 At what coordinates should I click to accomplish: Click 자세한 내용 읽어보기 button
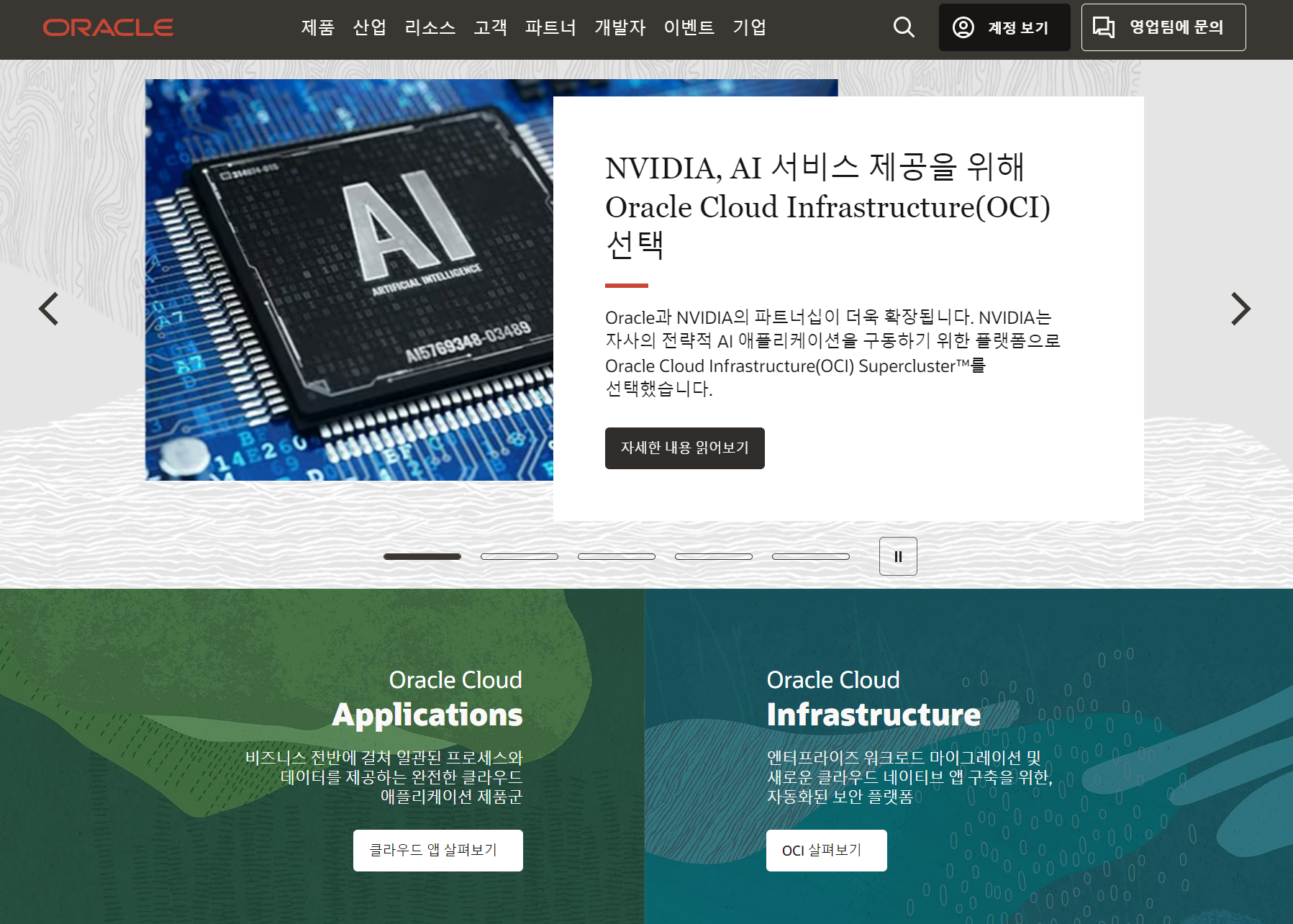point(685,448)
